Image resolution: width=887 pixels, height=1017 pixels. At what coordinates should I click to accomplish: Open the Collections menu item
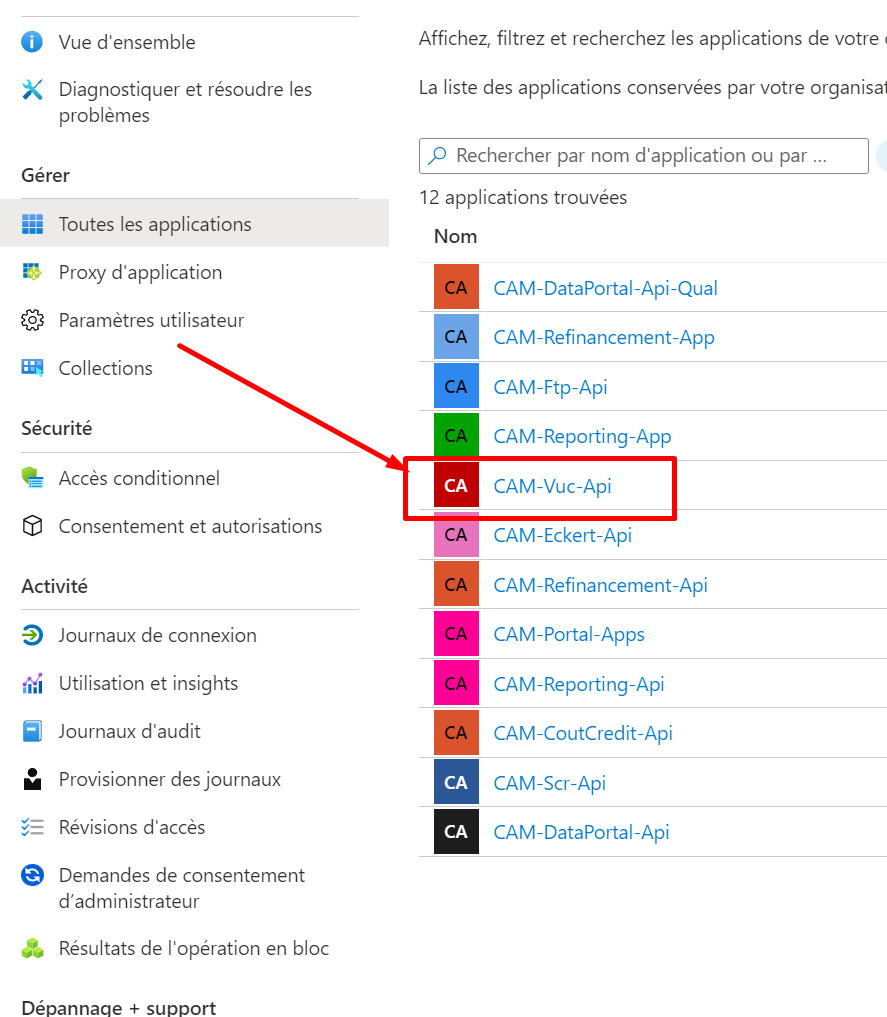[105, 368]
